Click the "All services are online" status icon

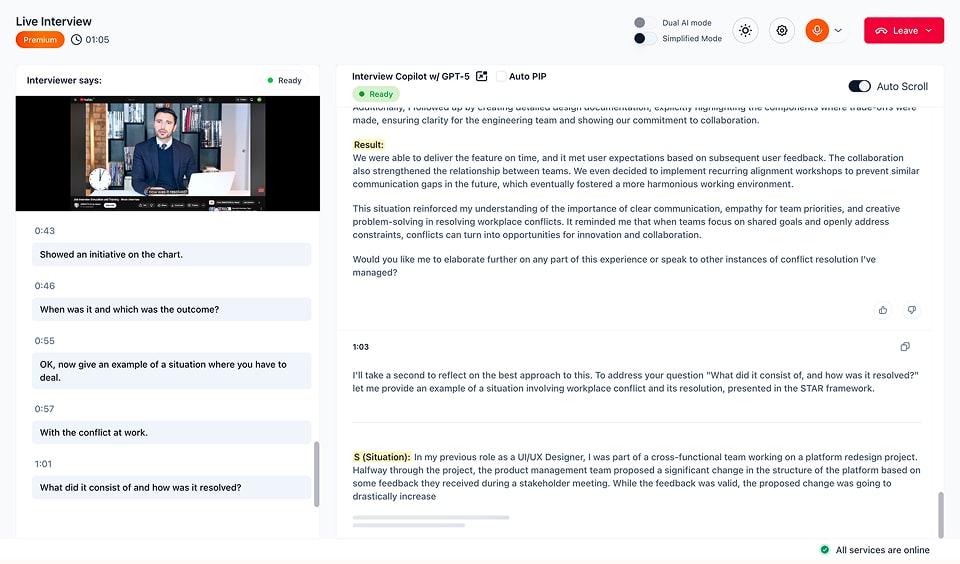click(825, 549)
